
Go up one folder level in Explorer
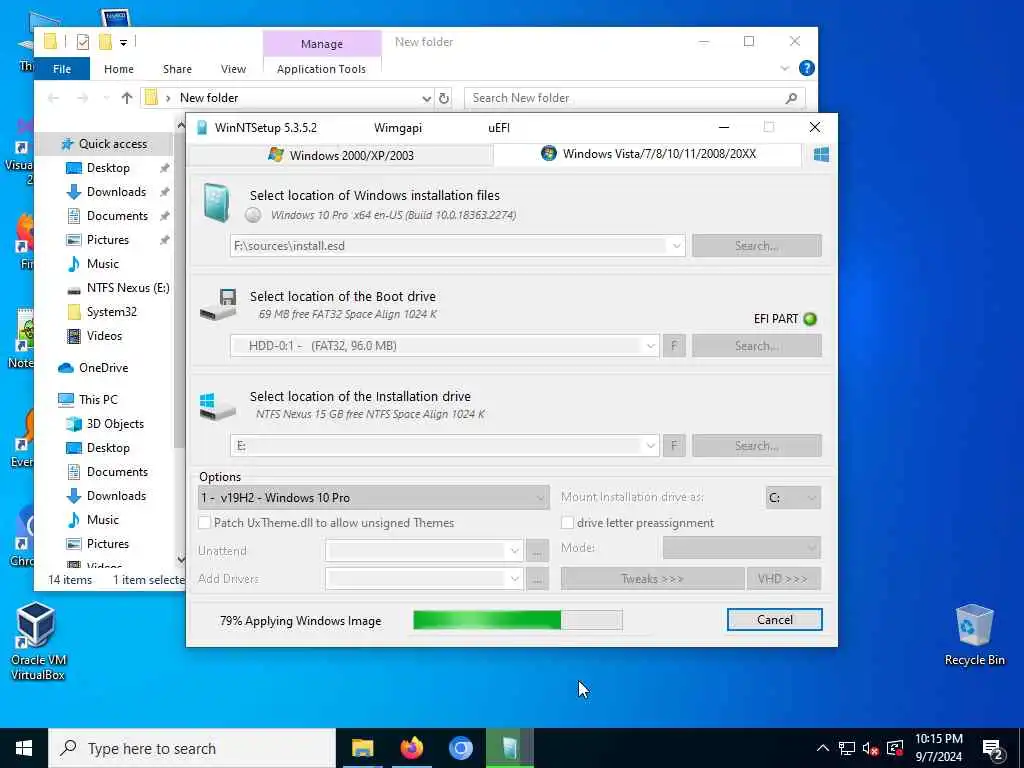(127, 98)
